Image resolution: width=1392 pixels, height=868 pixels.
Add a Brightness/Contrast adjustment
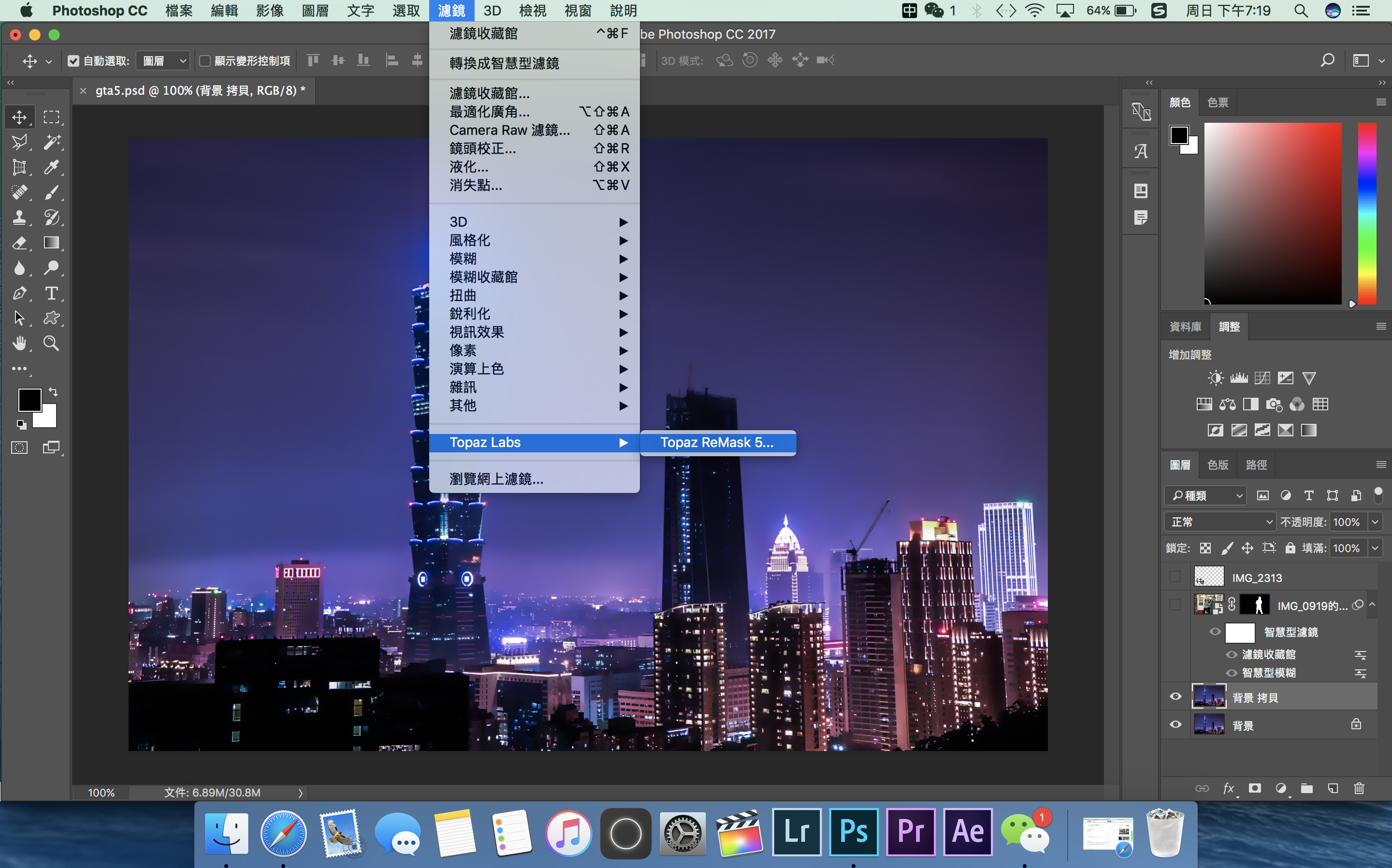(1215, 378)
